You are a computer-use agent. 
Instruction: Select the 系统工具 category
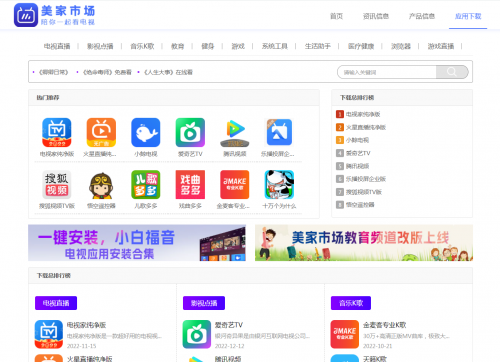(275, 46)
